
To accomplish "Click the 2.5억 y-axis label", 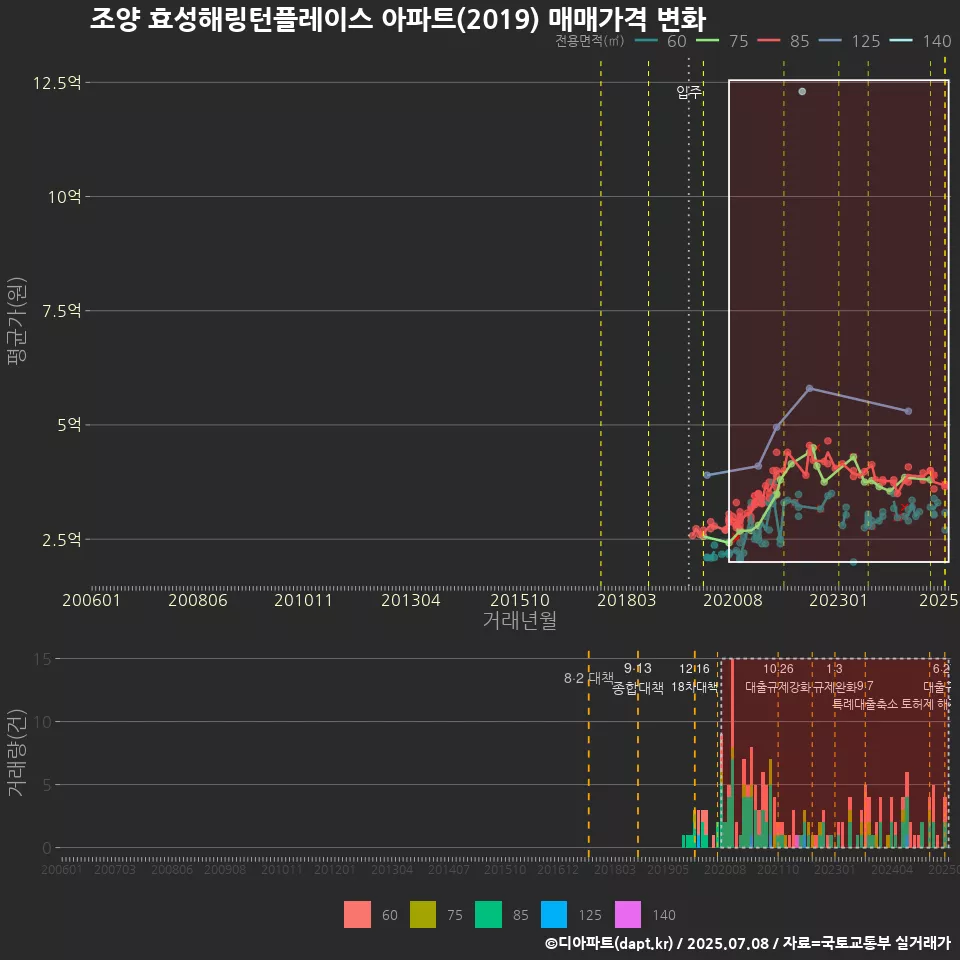I will point(62,539).
